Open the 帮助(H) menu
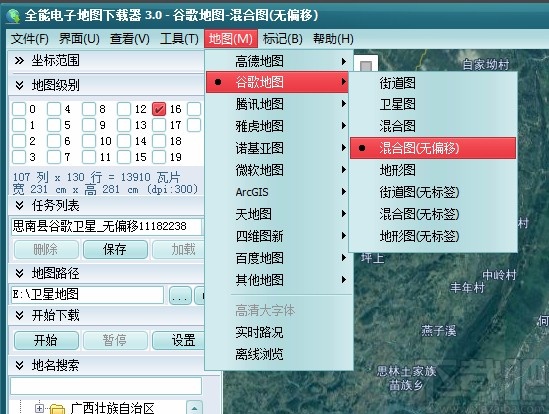 (333, 39)
